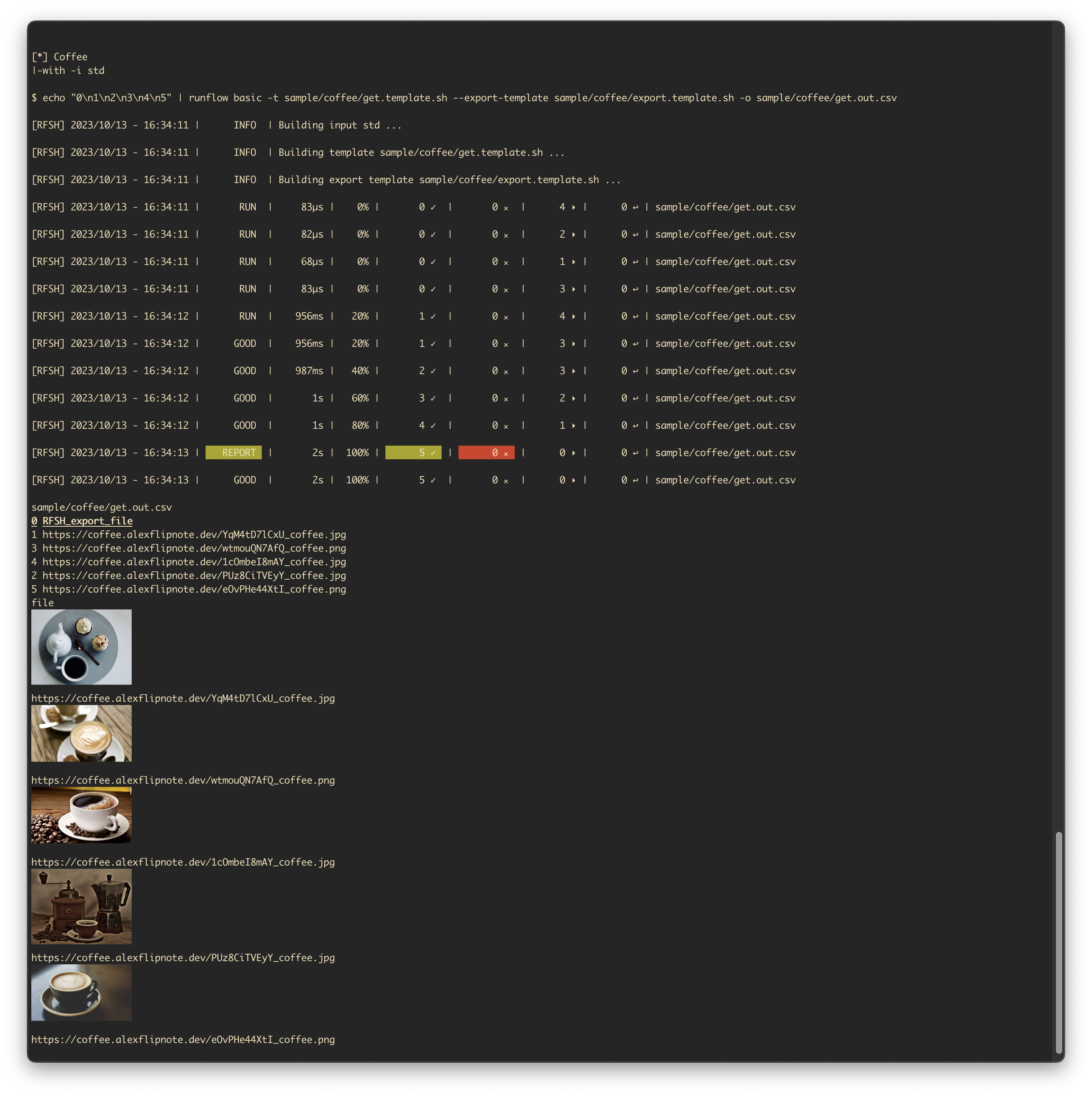Image resolution: width=1092 pixels, height=1096 pixels.
Task: Open the 1cOmbeI8mAY_coffee.jpg link under third image
Action: (x=183, y=862)
